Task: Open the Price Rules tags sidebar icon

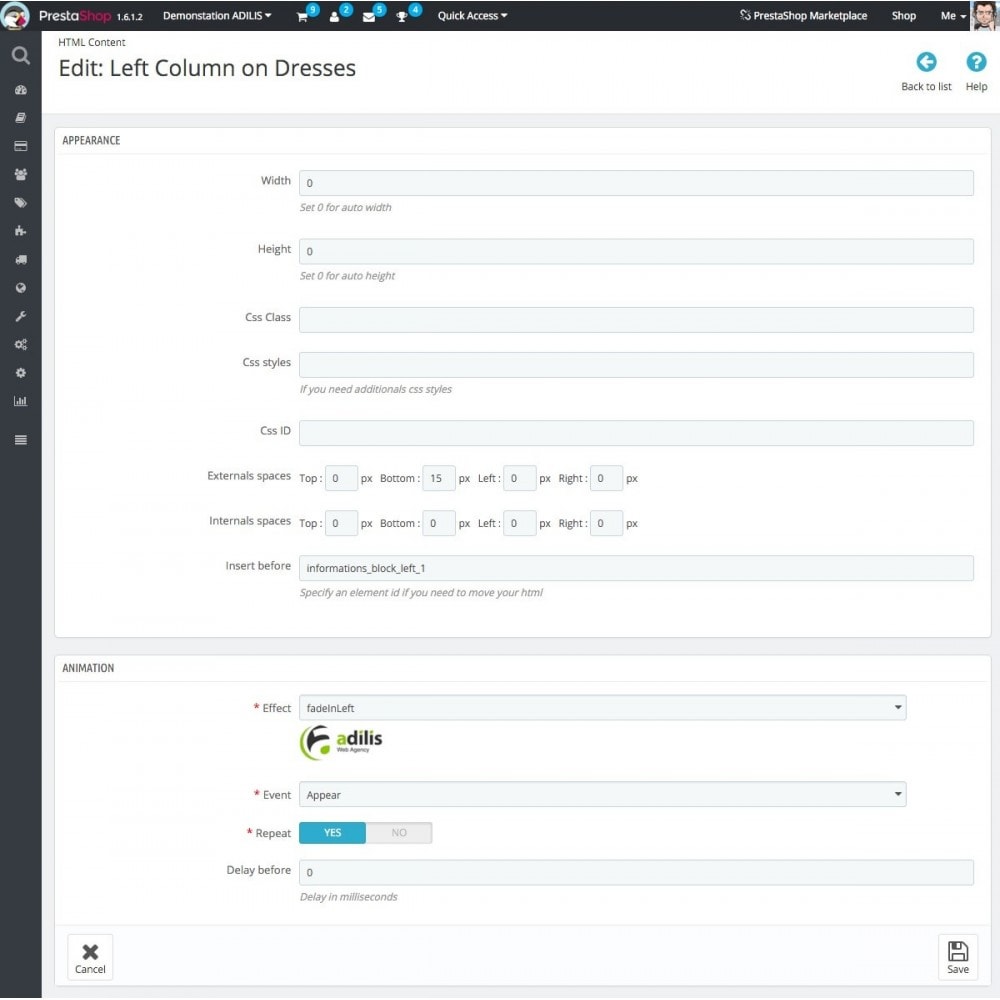Action: (20, 203)
